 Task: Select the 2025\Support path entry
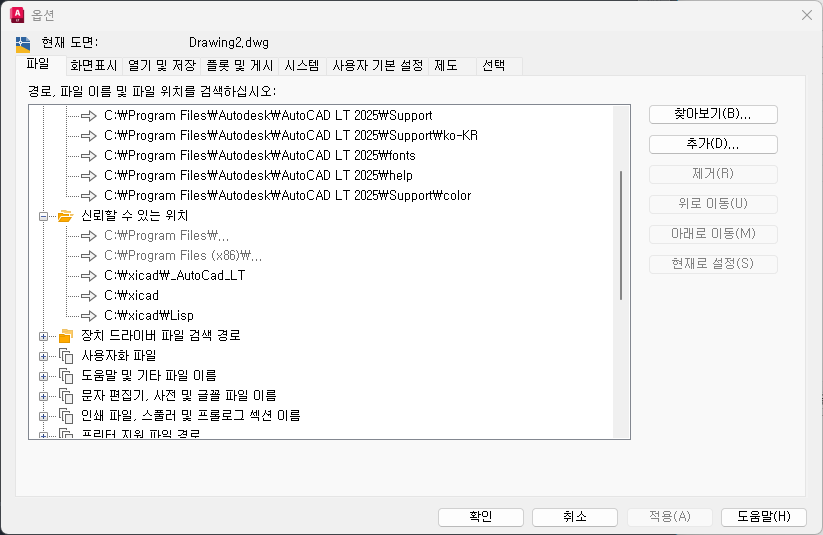pos(268,116)
